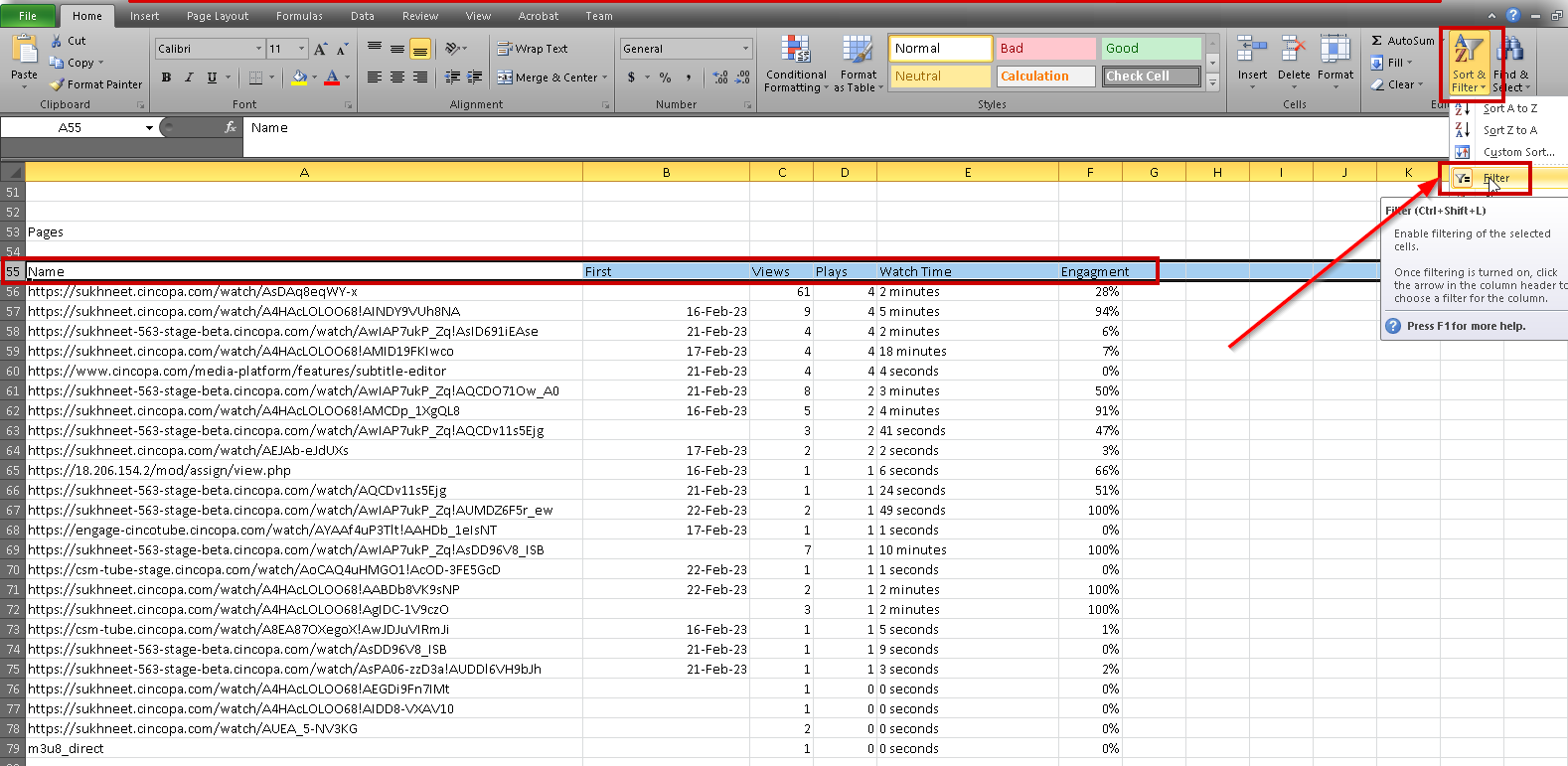
Task: Apply yellow fill color bucket
Action: pos(299,77)
